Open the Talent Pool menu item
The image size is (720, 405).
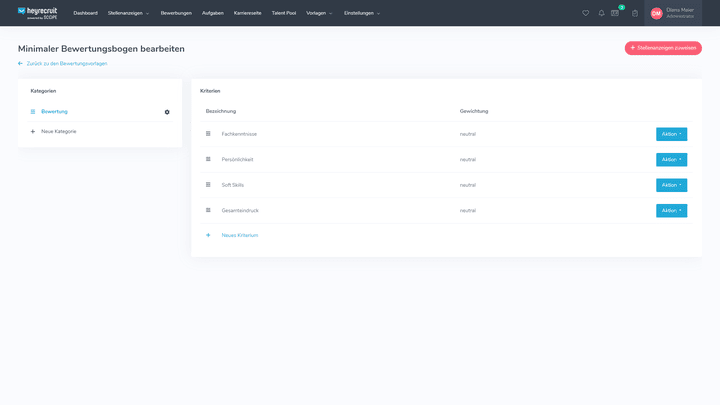(x=284, y=13)
